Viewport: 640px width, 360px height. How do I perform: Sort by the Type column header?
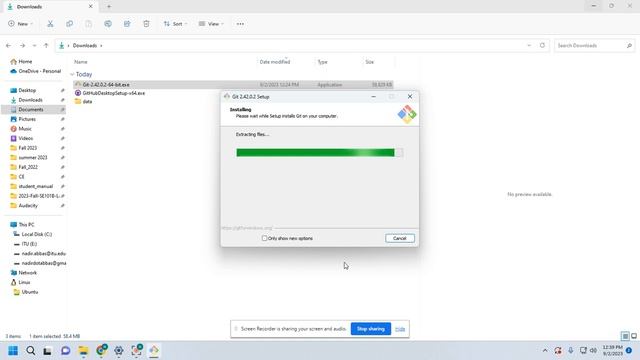point(322,62)
